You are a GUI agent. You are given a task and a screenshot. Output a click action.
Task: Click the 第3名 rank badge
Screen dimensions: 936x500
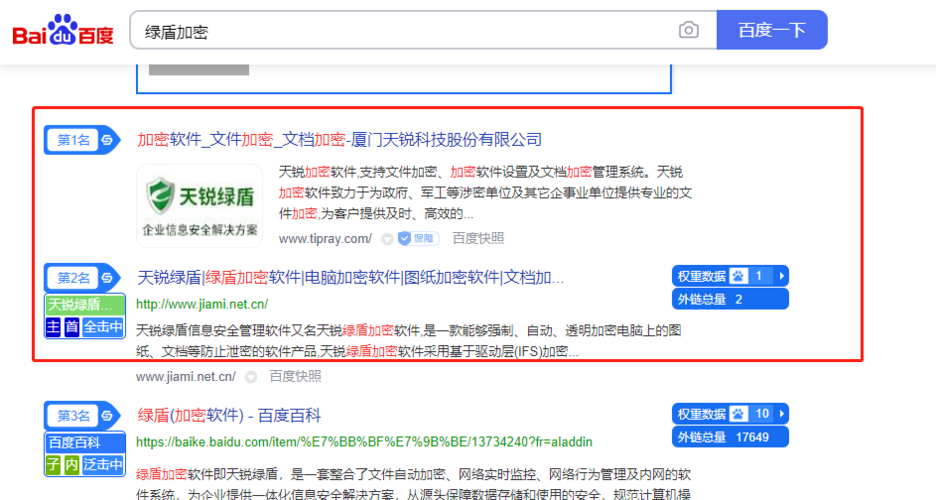82,416
